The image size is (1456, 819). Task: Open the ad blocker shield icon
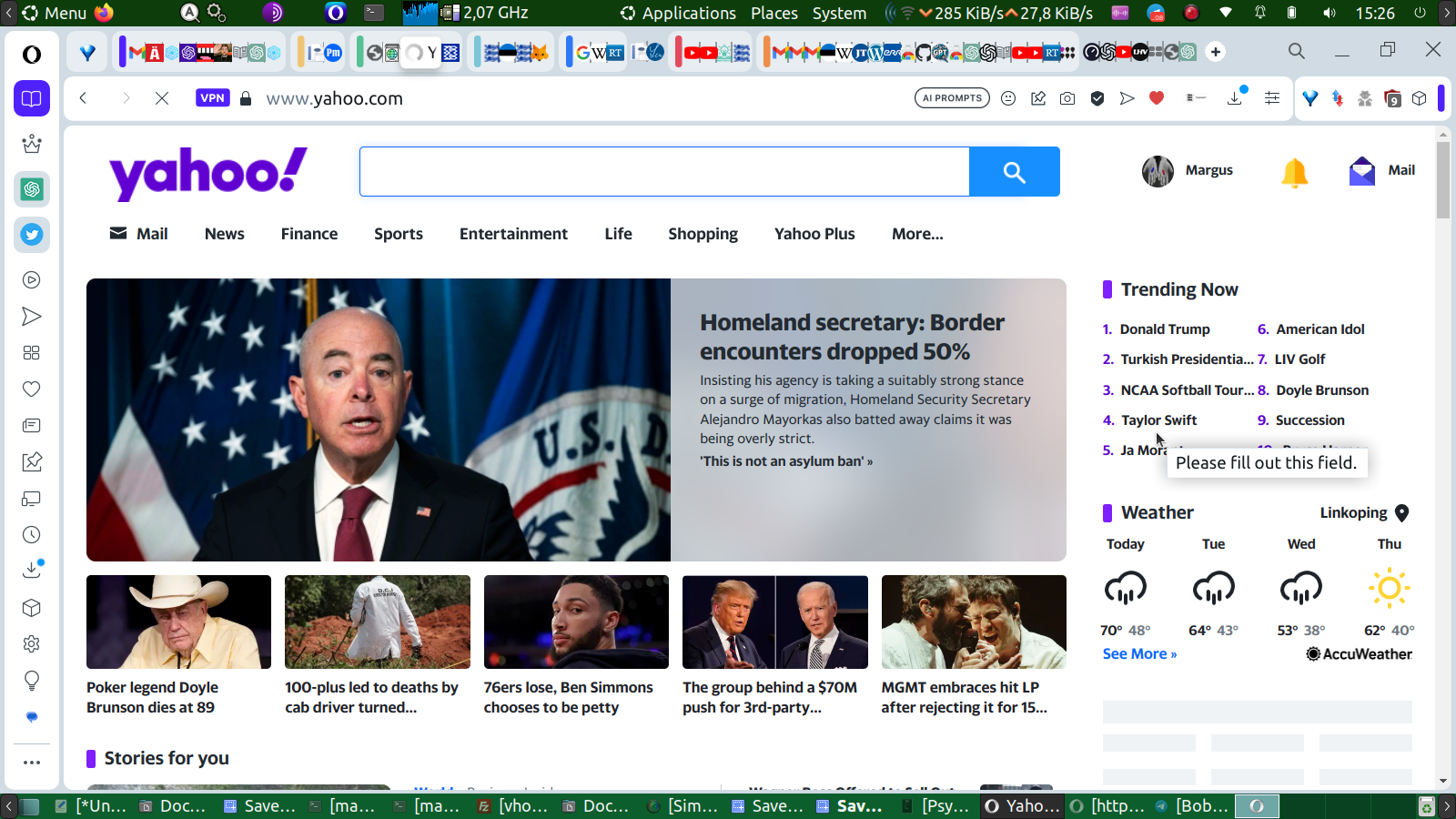(1097, 98)
